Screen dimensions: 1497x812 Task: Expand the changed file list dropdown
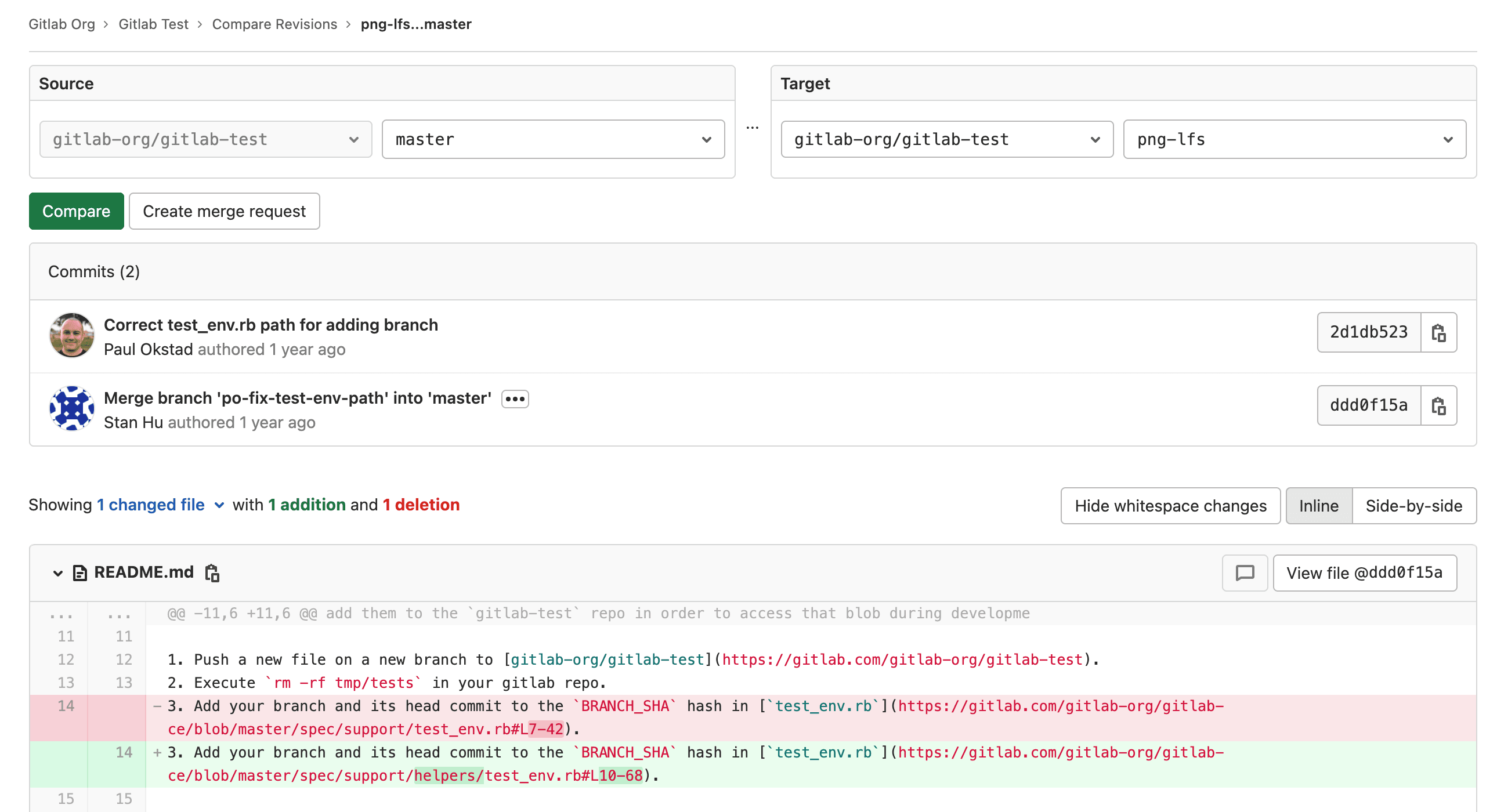219,505
